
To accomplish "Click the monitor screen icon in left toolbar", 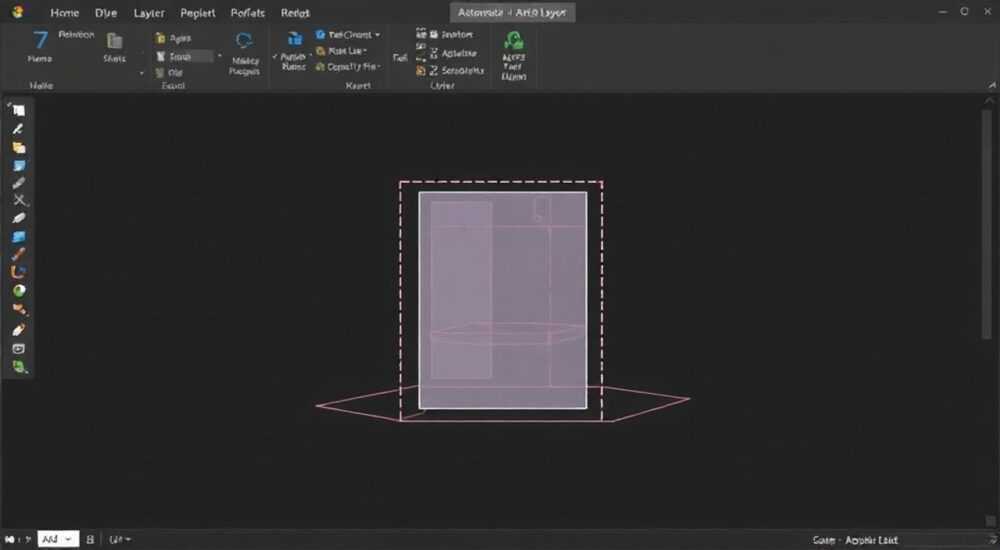I will click(x=18, y=348).
